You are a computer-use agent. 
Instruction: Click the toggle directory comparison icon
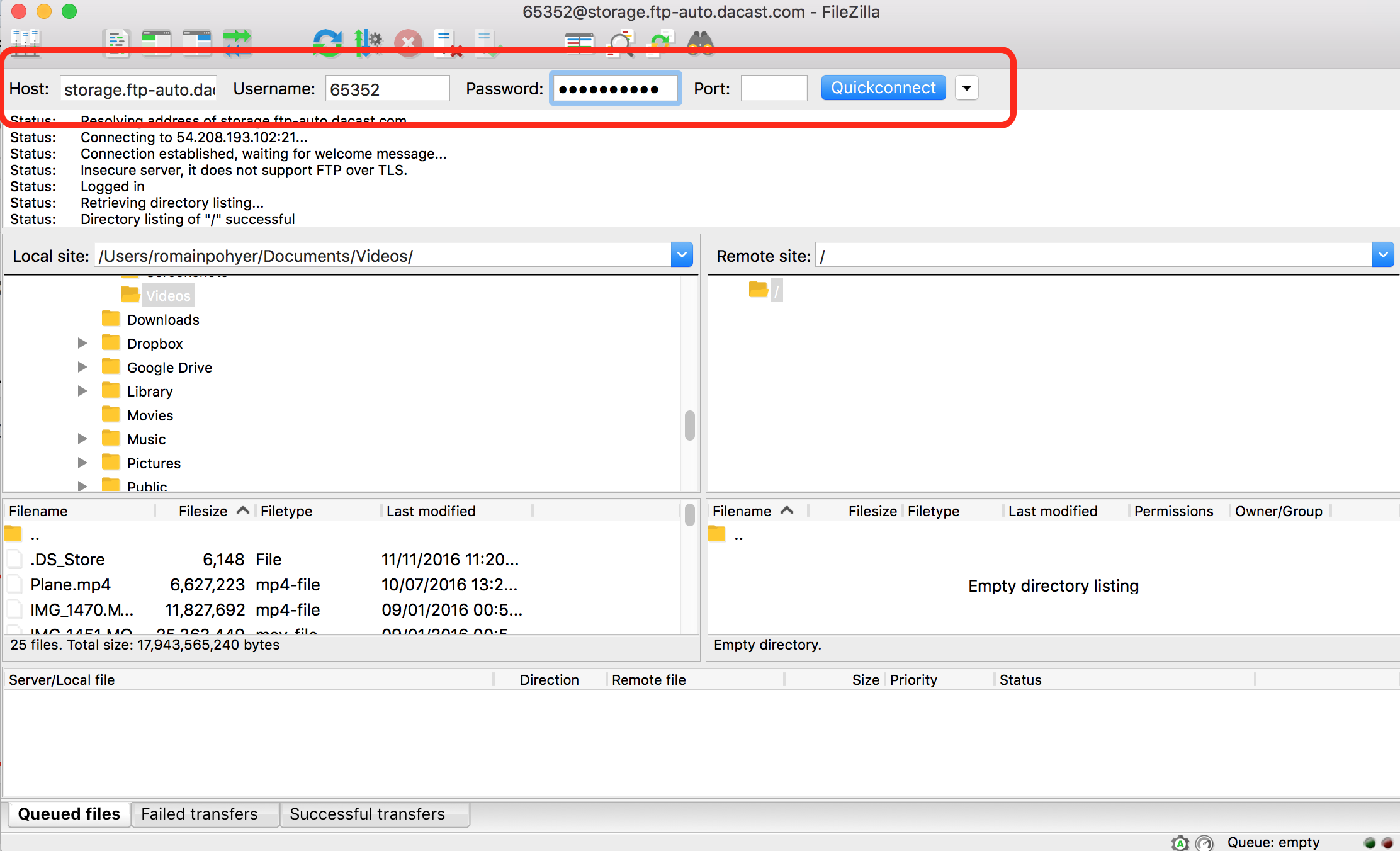click(575, 42)
